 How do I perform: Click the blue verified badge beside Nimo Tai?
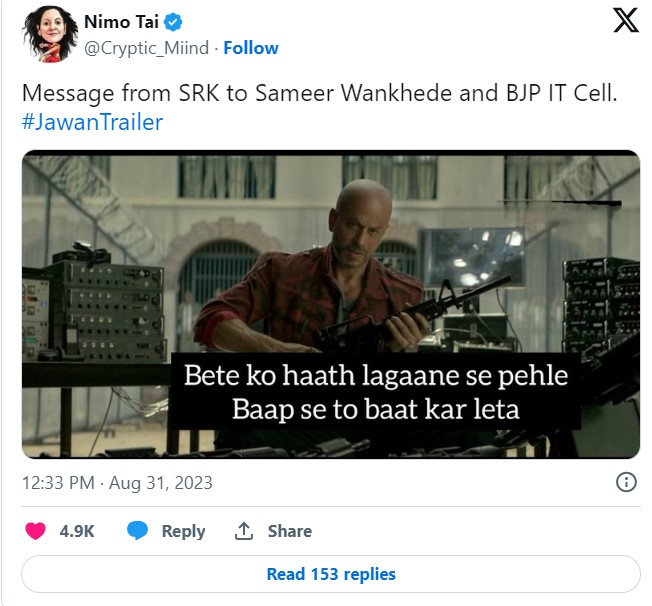[173, 22]
